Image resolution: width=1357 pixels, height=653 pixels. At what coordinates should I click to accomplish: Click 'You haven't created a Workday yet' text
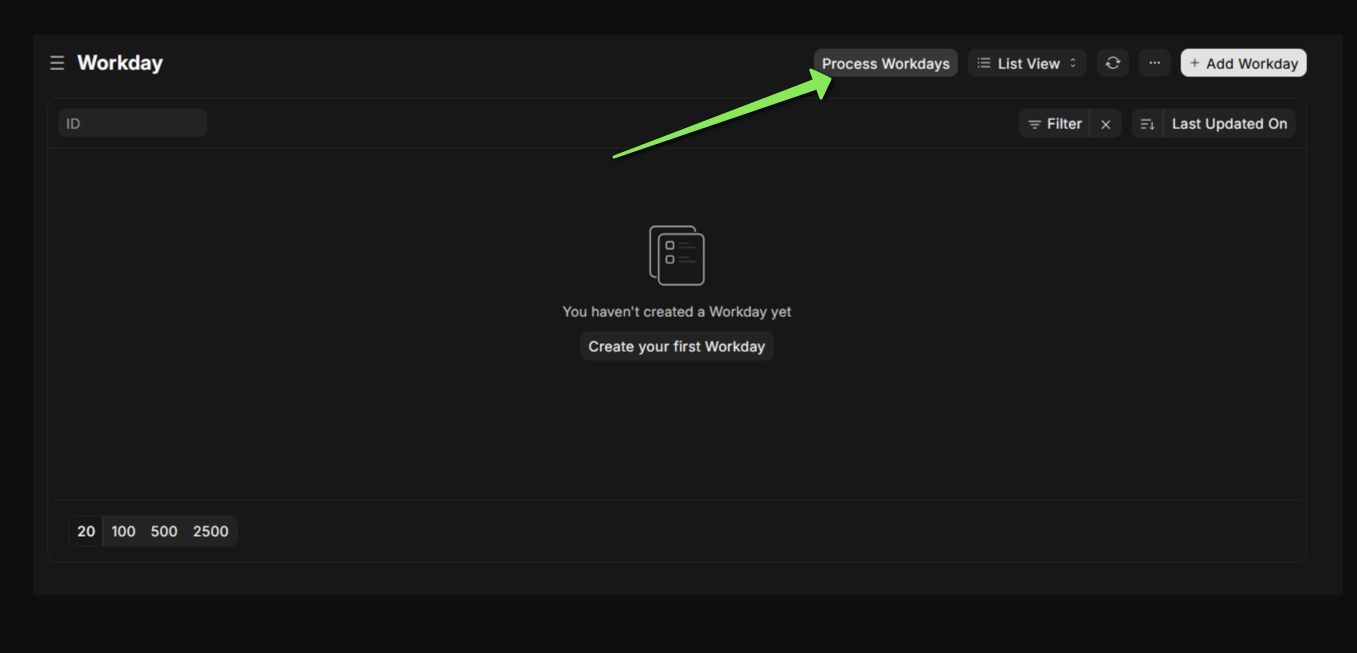[677, 312]
